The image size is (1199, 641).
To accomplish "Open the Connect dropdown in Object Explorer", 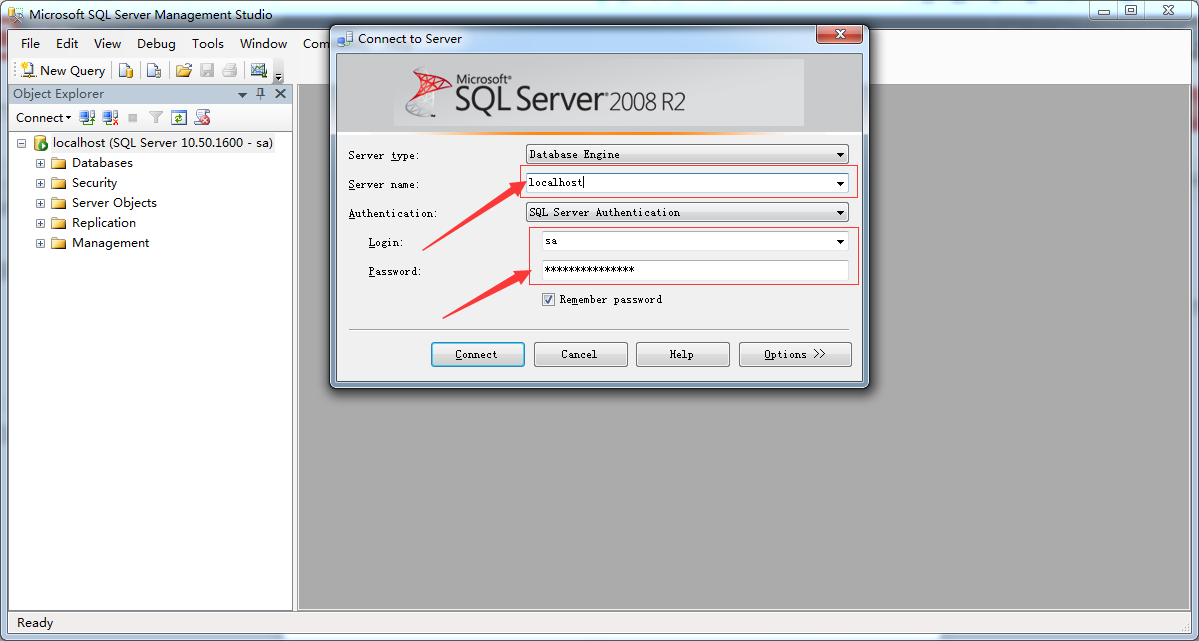I will [44, 118].
